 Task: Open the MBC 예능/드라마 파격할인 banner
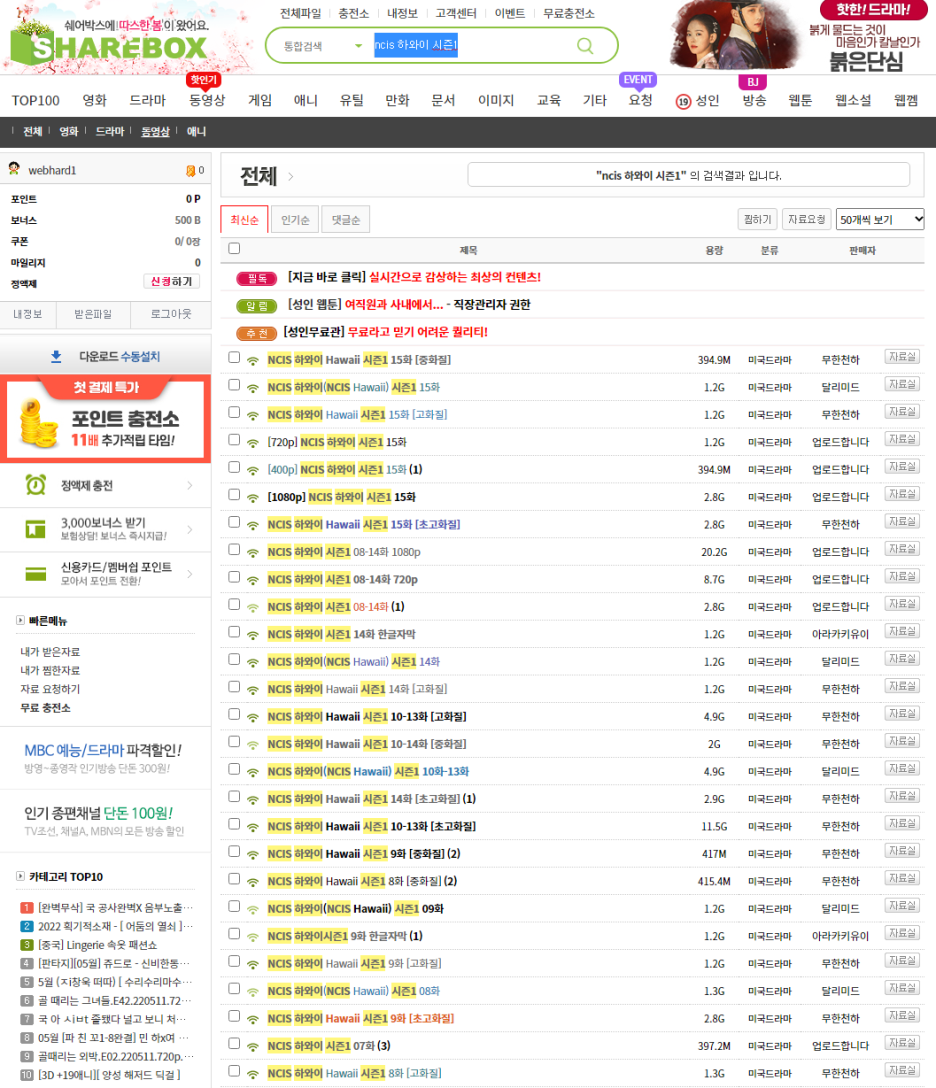(103, 758)
